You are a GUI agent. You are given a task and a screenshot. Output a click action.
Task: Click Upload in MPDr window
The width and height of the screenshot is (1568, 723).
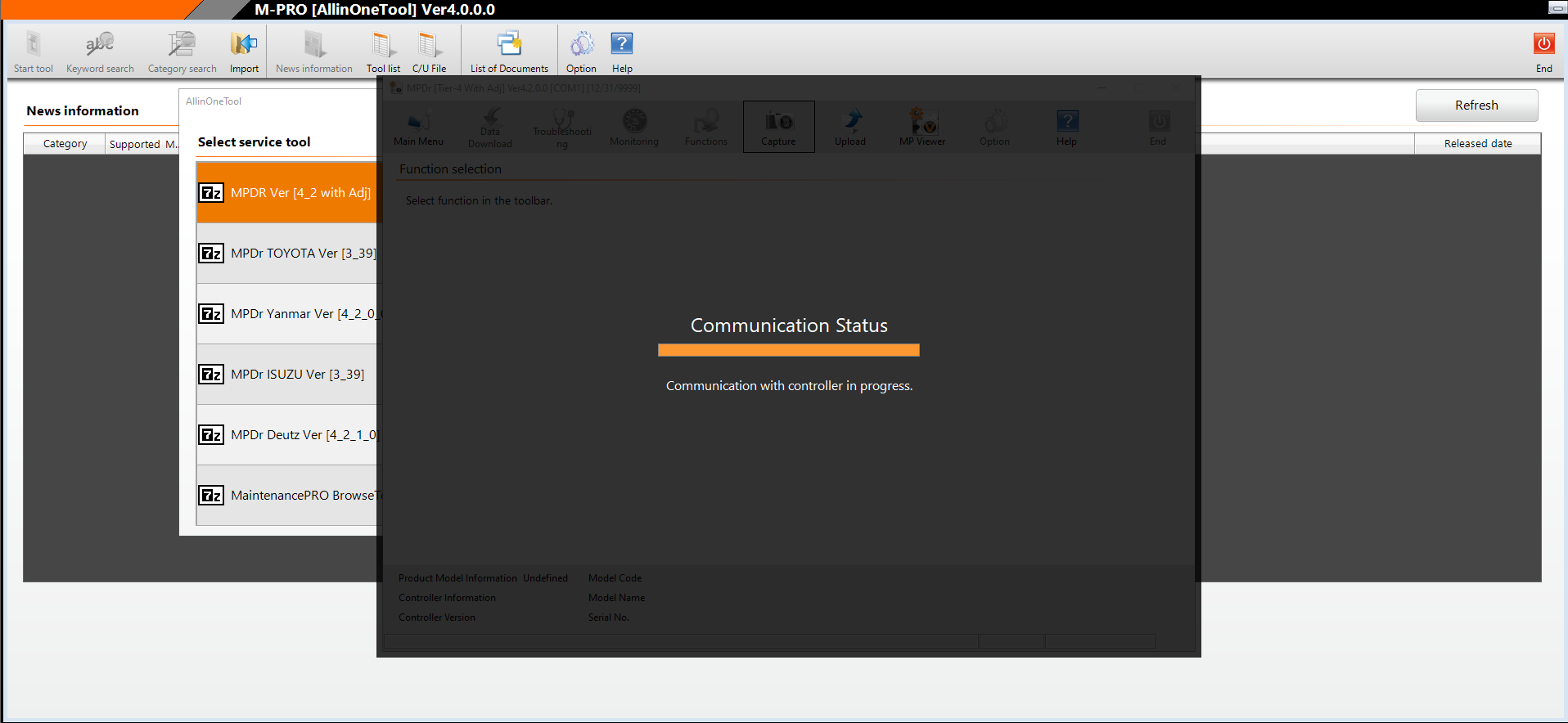tap(850, 127)
